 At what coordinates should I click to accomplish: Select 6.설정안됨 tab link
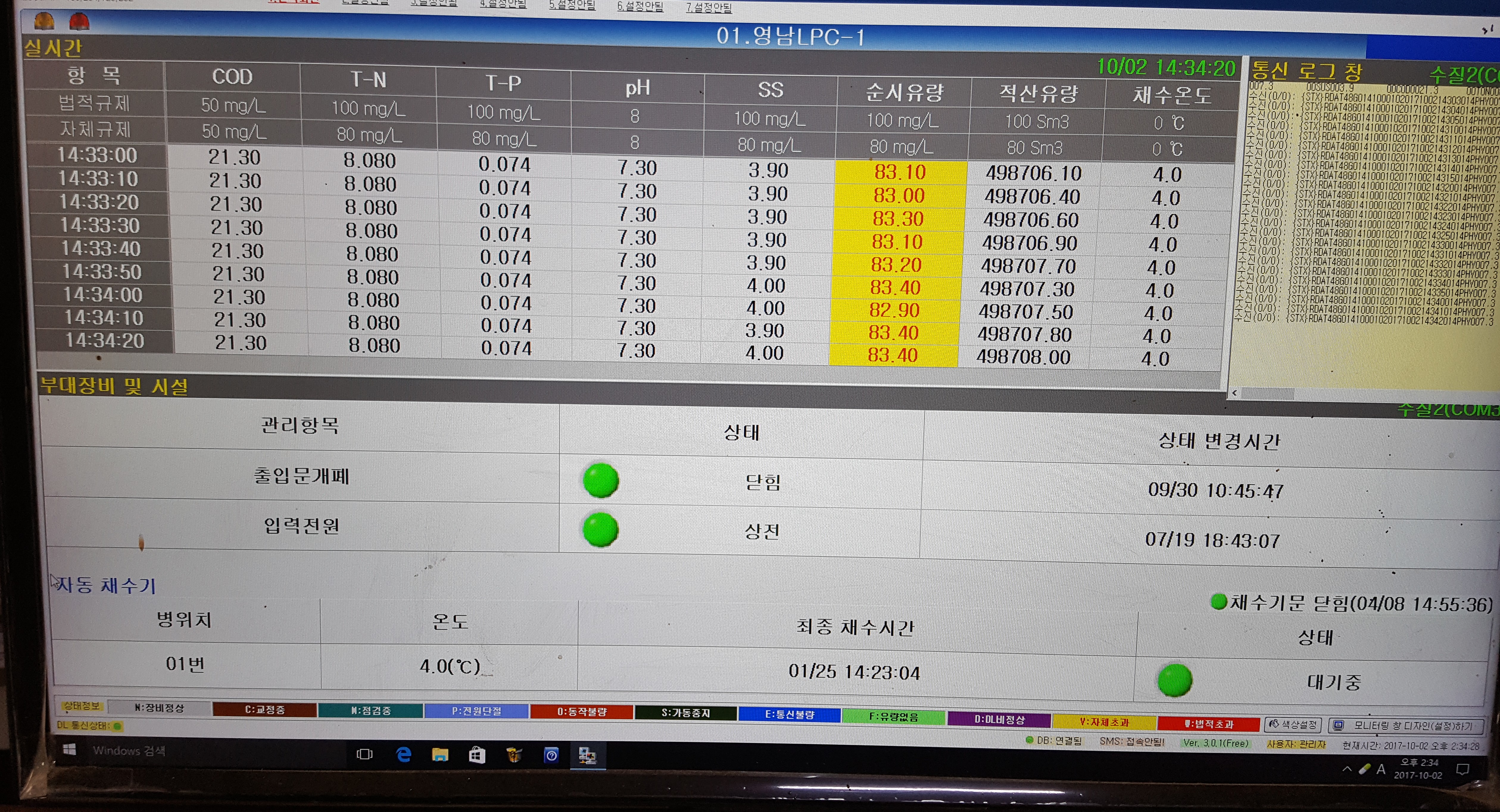coord(640,7)
